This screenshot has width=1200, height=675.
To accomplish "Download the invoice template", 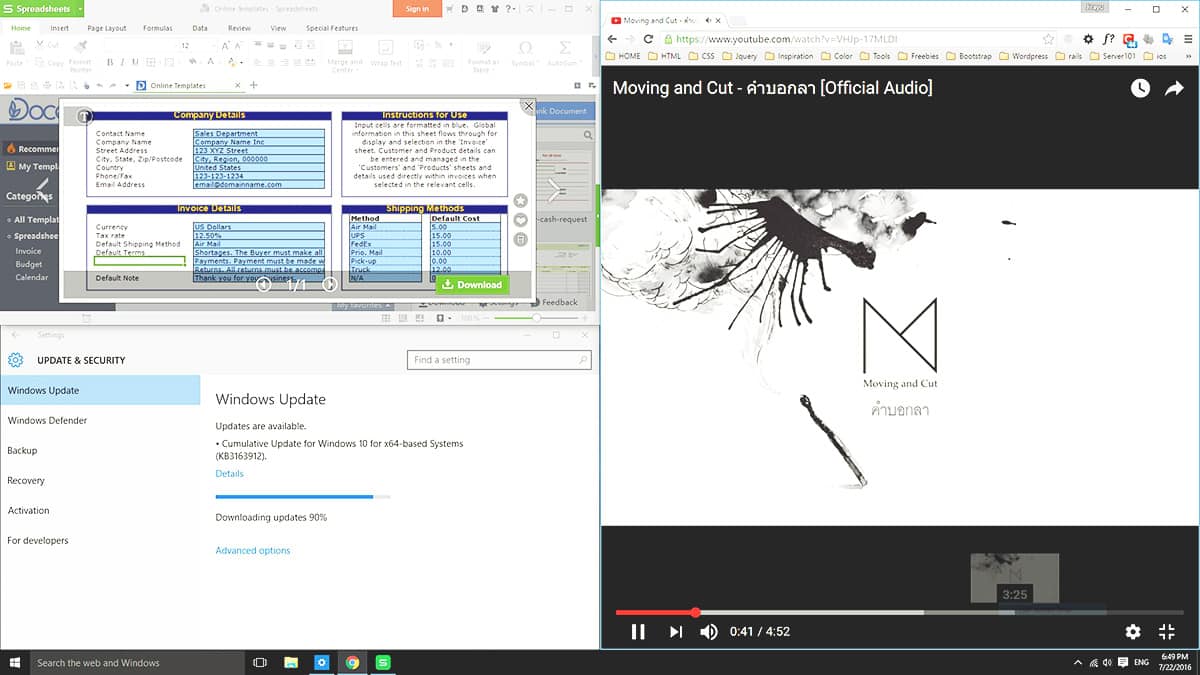I will click(x=472, y=284).
